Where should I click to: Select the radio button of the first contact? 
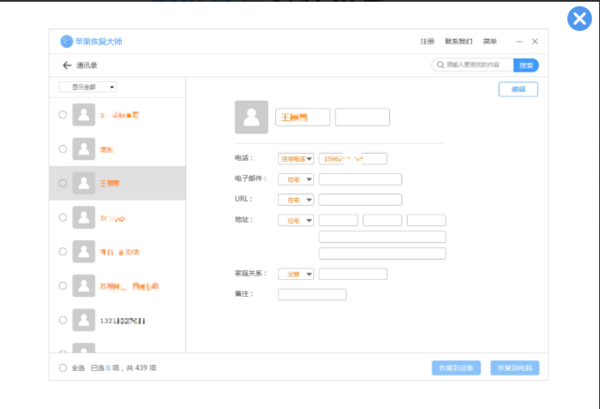coord(62,116)
